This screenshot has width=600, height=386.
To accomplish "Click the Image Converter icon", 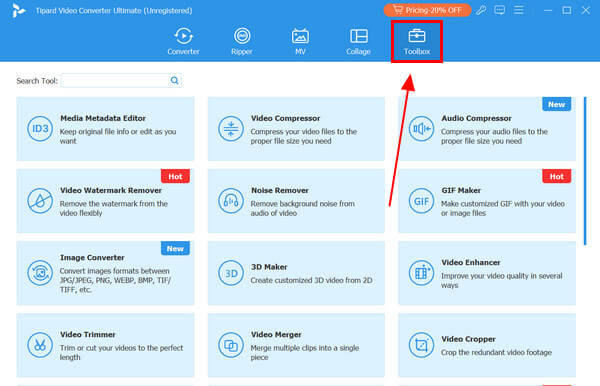I will pyautogui.click(x=40, y=273).
